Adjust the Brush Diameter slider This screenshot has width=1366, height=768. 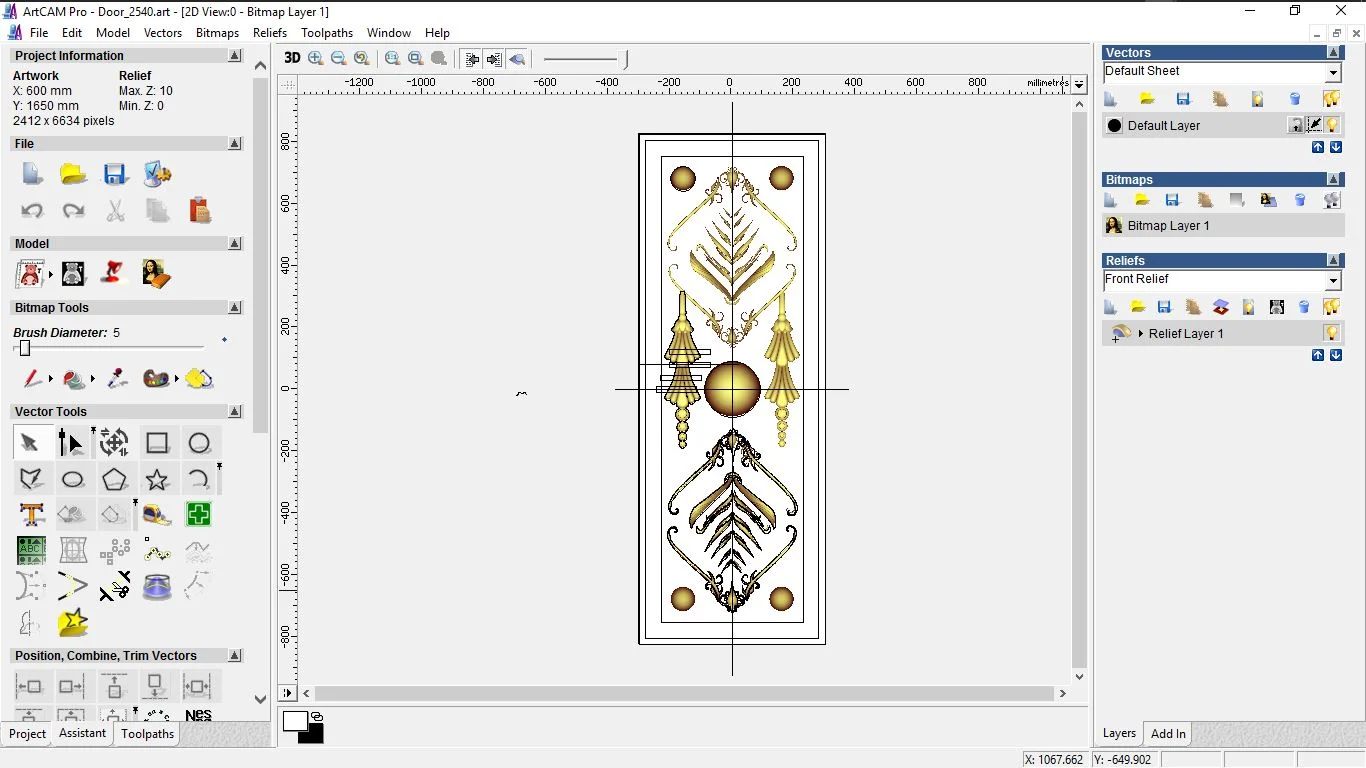(x=25, y=348)
